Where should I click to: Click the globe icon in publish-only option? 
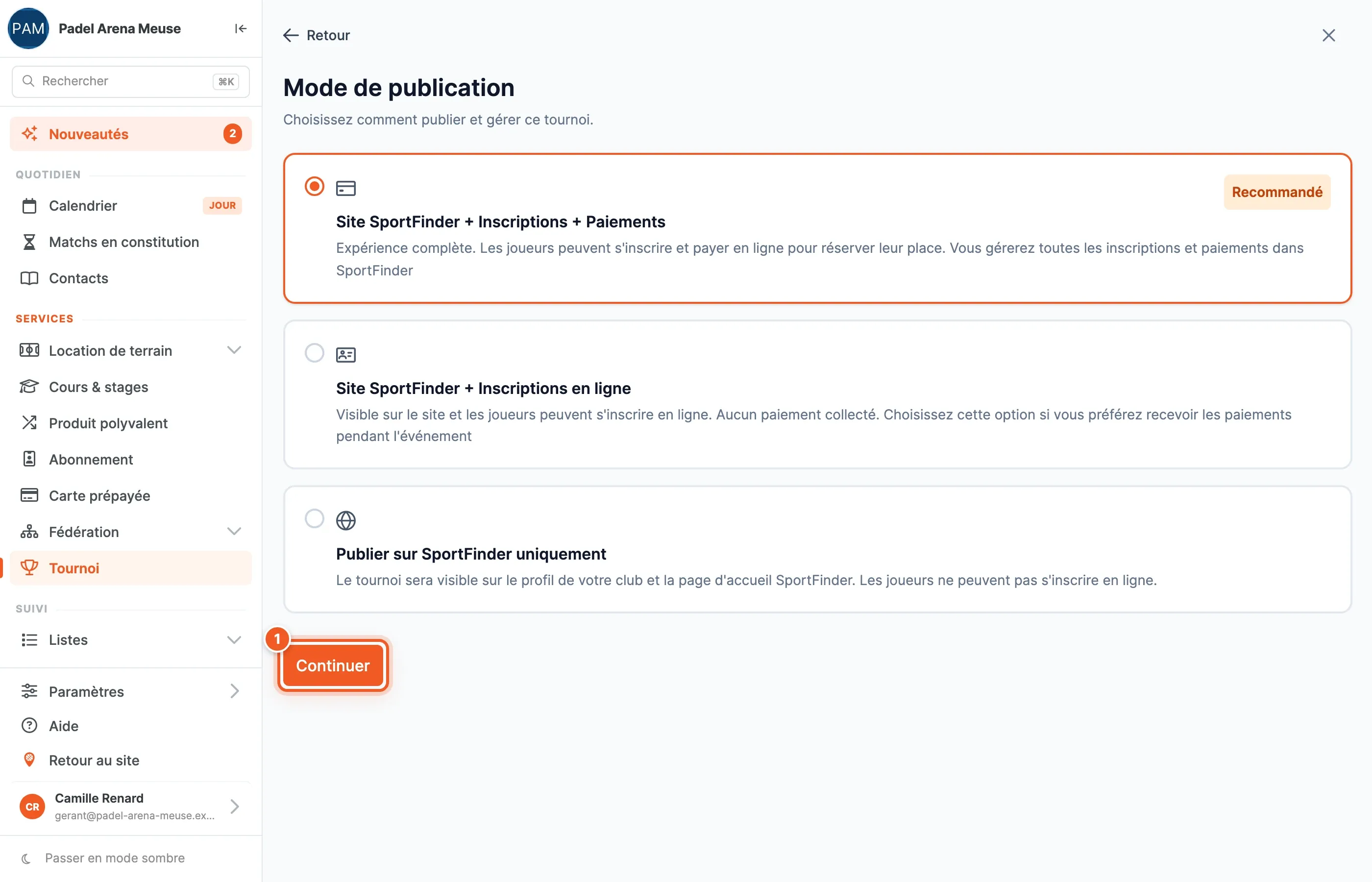(346, 520)
